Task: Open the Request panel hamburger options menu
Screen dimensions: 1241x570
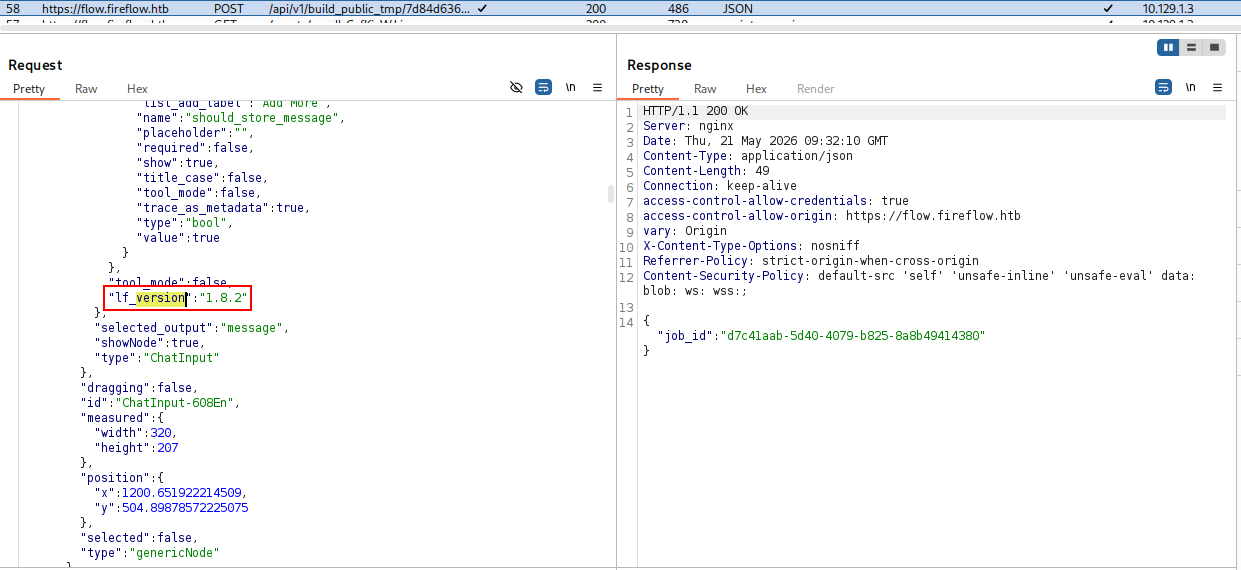Action: [x=597, y=88]
